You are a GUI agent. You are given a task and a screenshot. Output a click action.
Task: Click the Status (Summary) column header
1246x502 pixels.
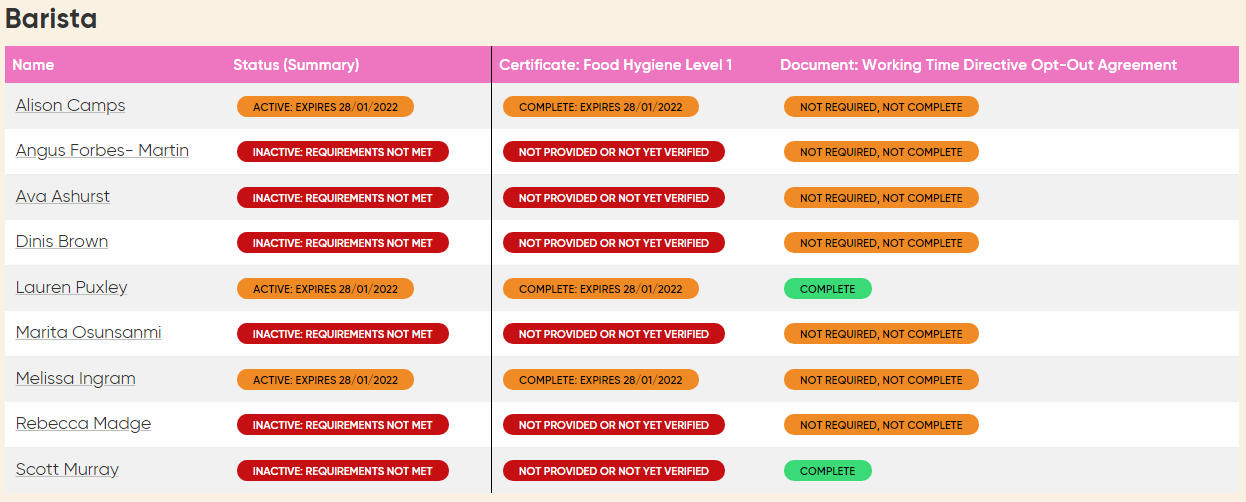point(296,65)
